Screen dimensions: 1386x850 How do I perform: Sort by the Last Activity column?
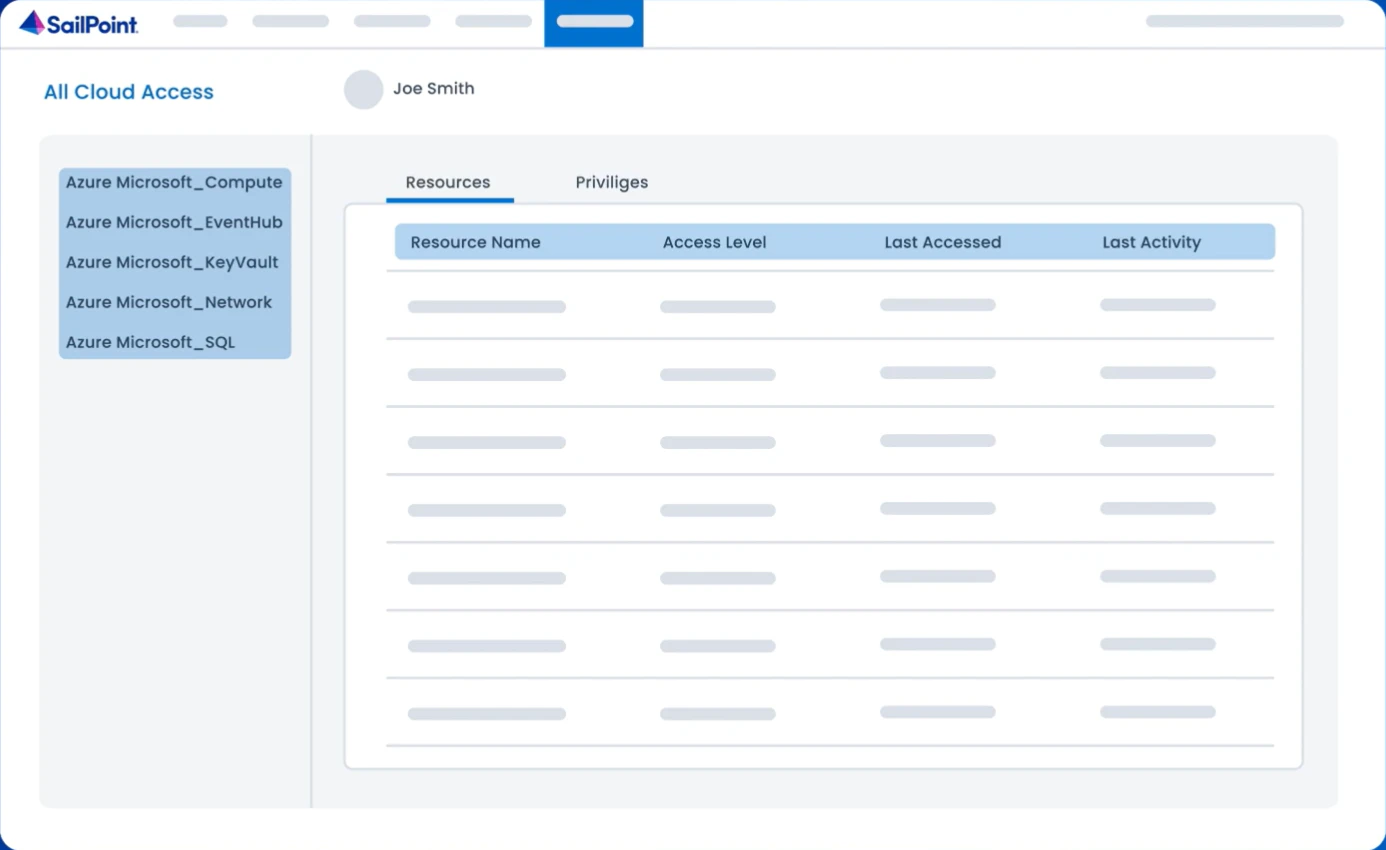1152,242
